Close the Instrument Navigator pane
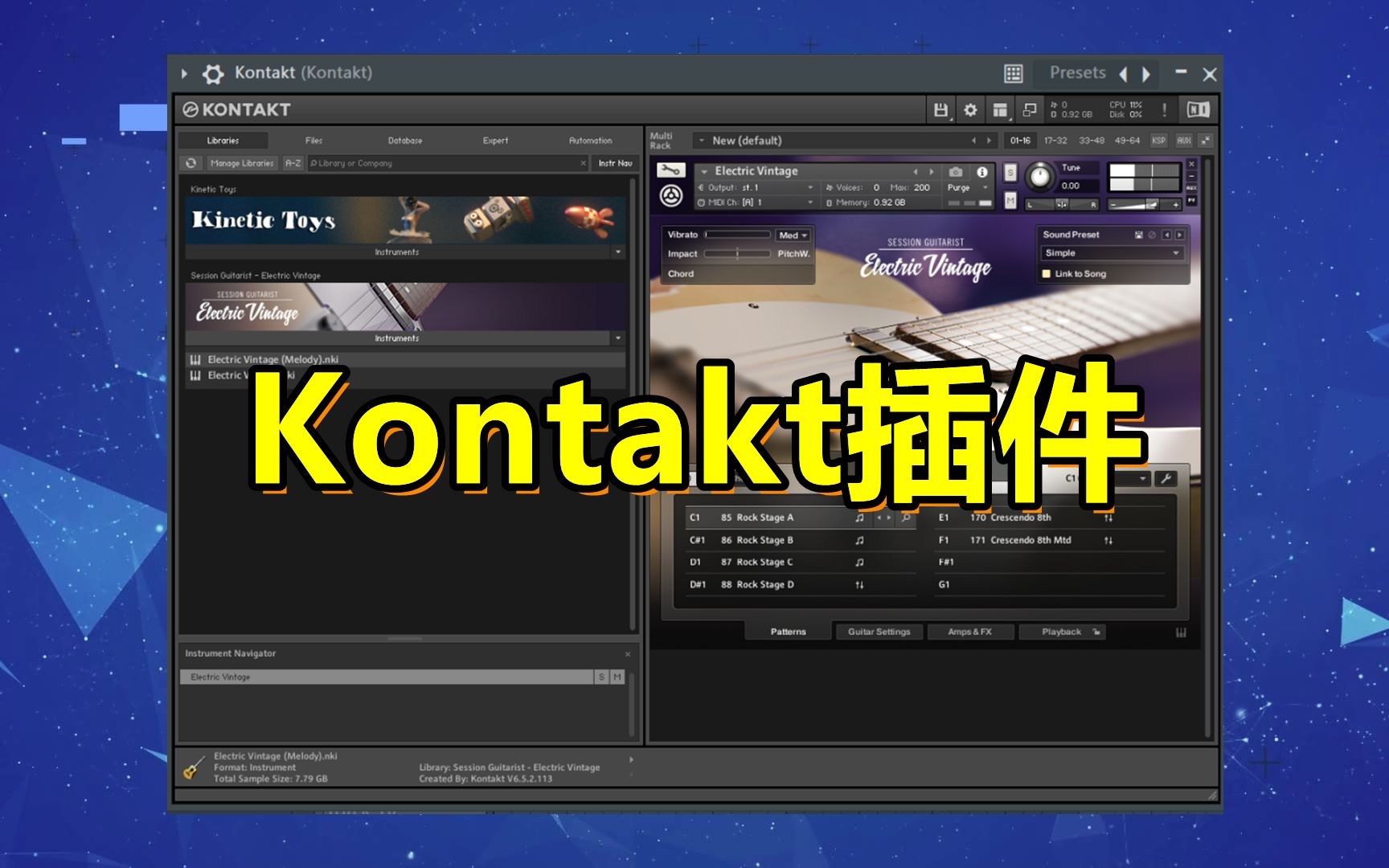This screenshot has width=1389, height=868. tap(628, 654)
